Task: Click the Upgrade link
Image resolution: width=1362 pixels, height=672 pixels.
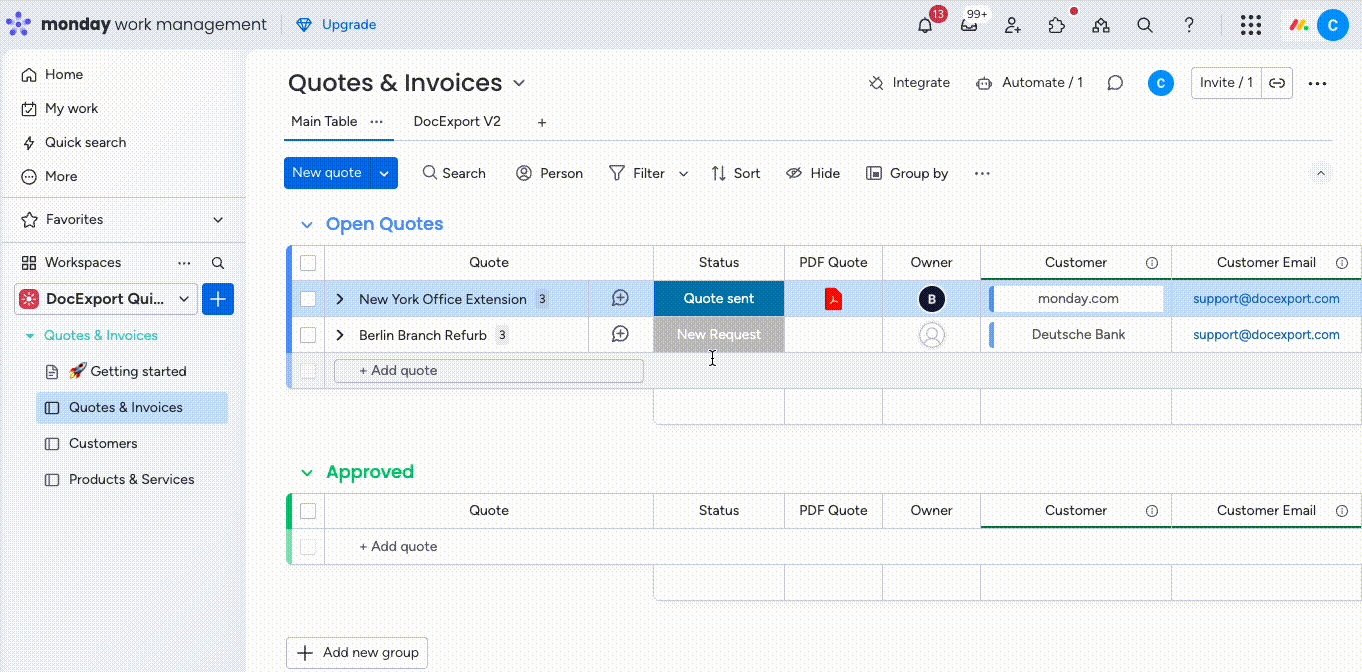Action: tap(337, 25)
